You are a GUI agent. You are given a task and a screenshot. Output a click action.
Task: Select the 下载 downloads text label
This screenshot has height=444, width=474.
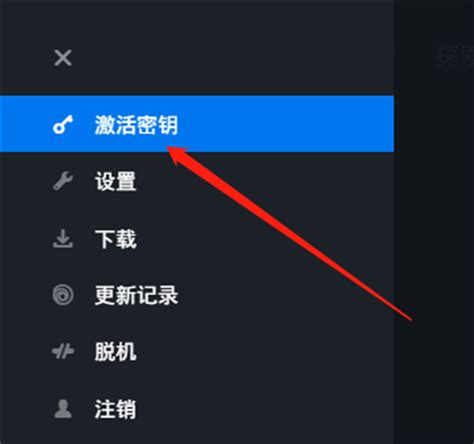point(116,239)
